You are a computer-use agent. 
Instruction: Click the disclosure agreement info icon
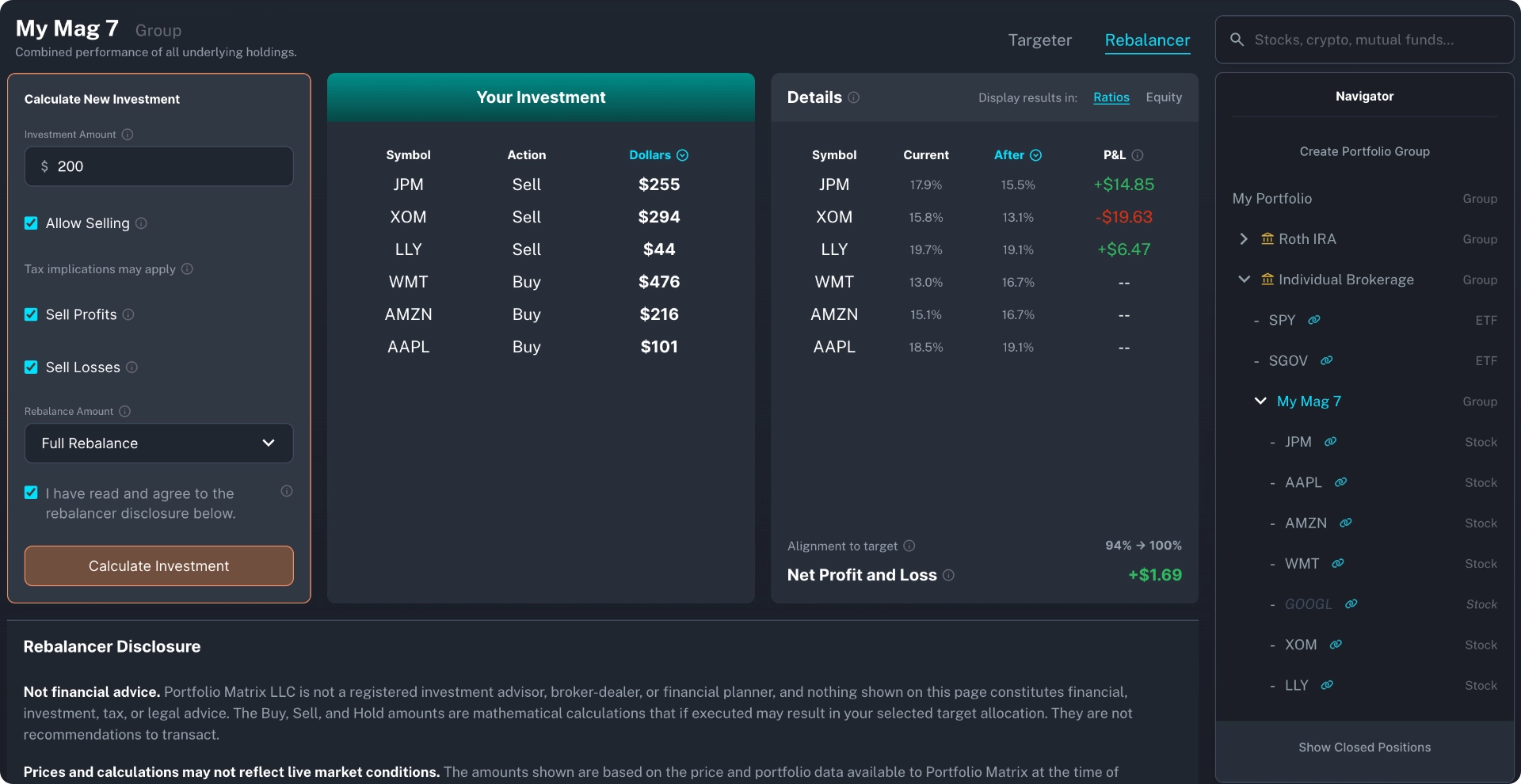click(x=287, y=491)
